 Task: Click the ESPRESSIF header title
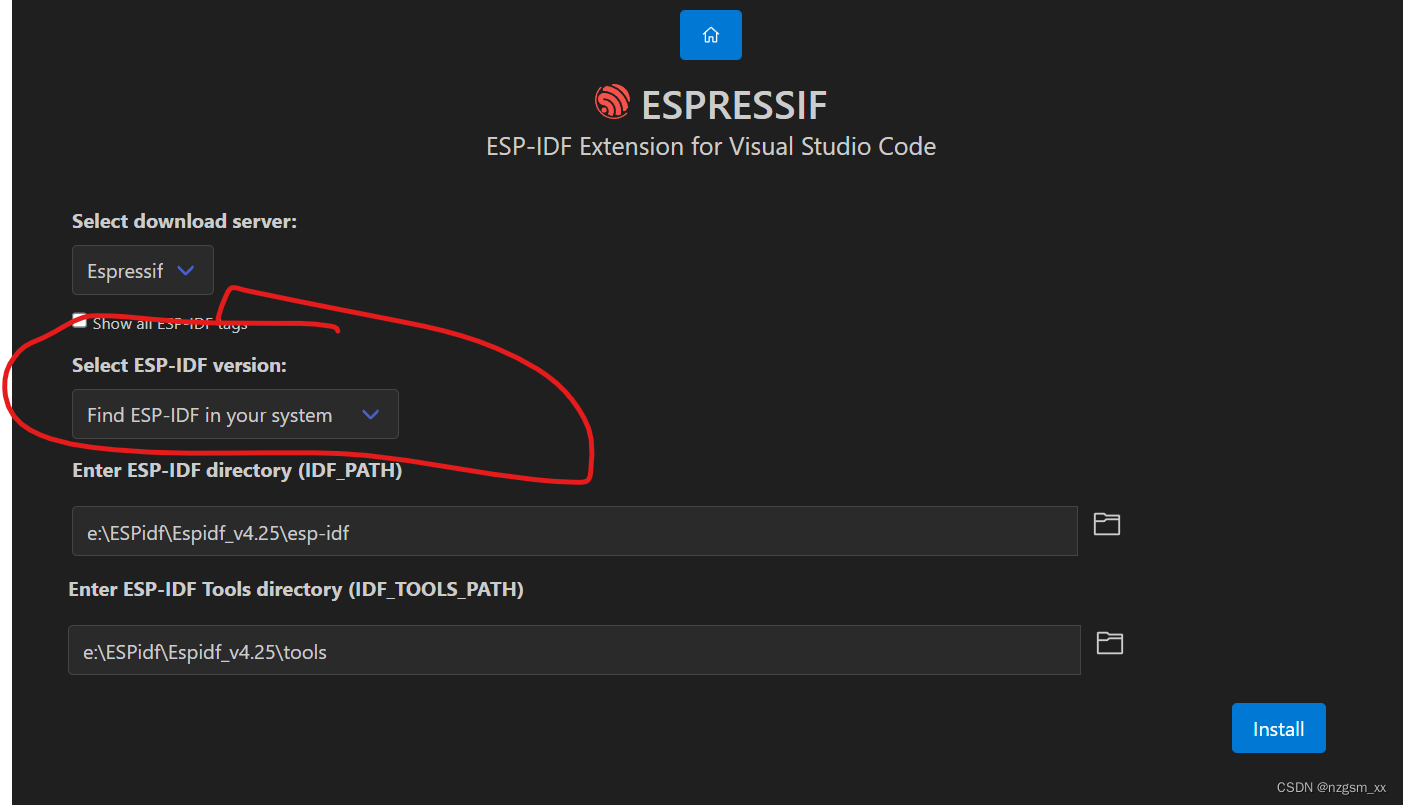736,104
